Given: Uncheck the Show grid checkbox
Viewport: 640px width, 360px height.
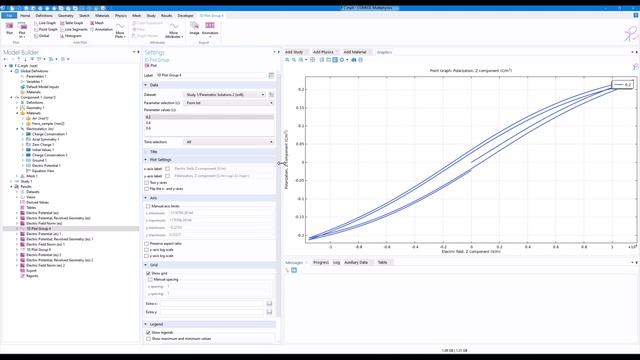Looking at the screenshot, I should click(x=148, y=273).
